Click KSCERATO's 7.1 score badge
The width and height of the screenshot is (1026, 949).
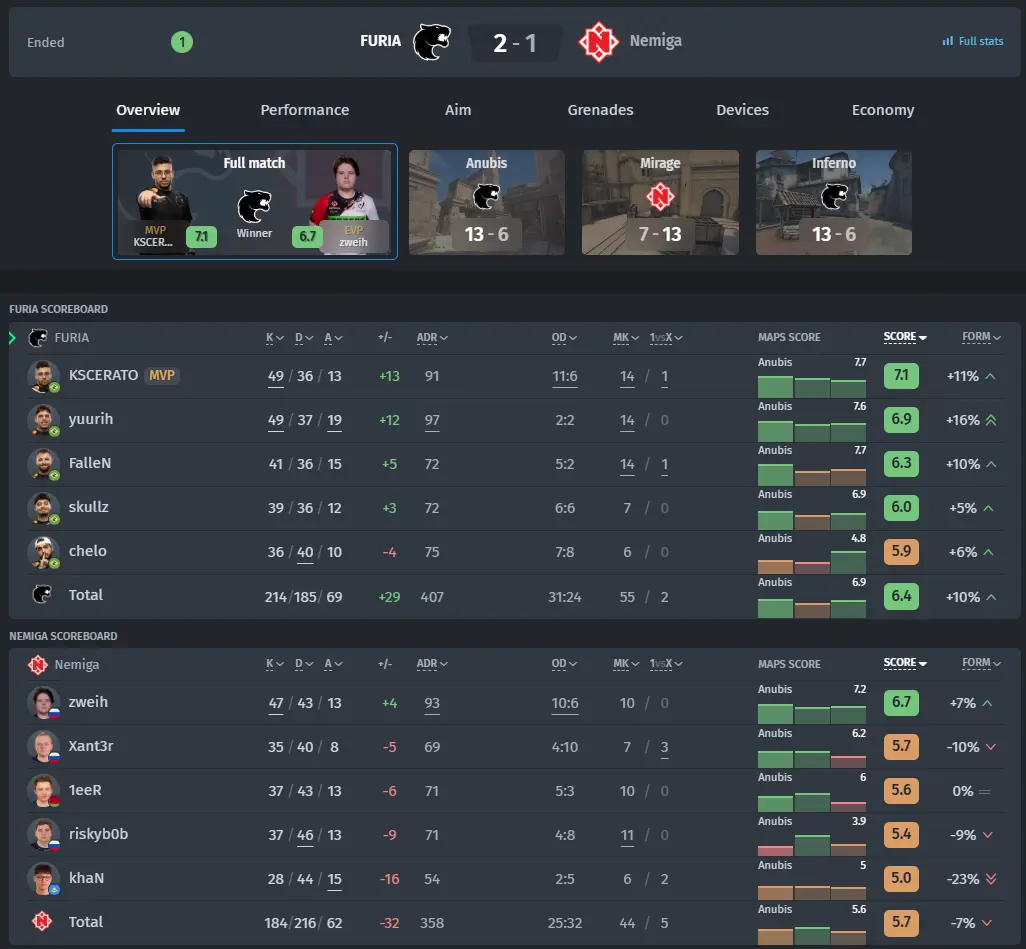(901, 375)
